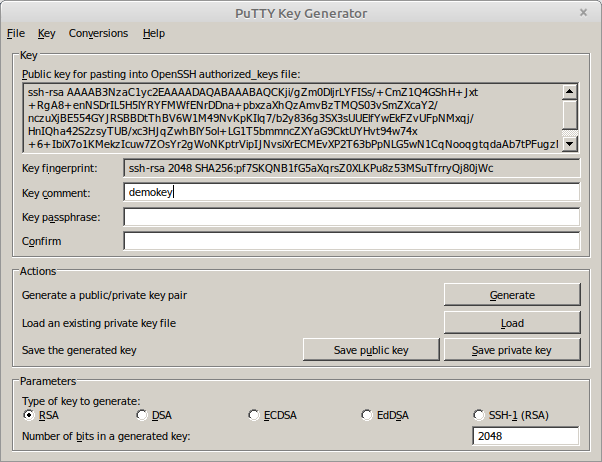Click the 'Confirm' label
Viewport: 602px width, 462px height.
[x=41, y=241]
